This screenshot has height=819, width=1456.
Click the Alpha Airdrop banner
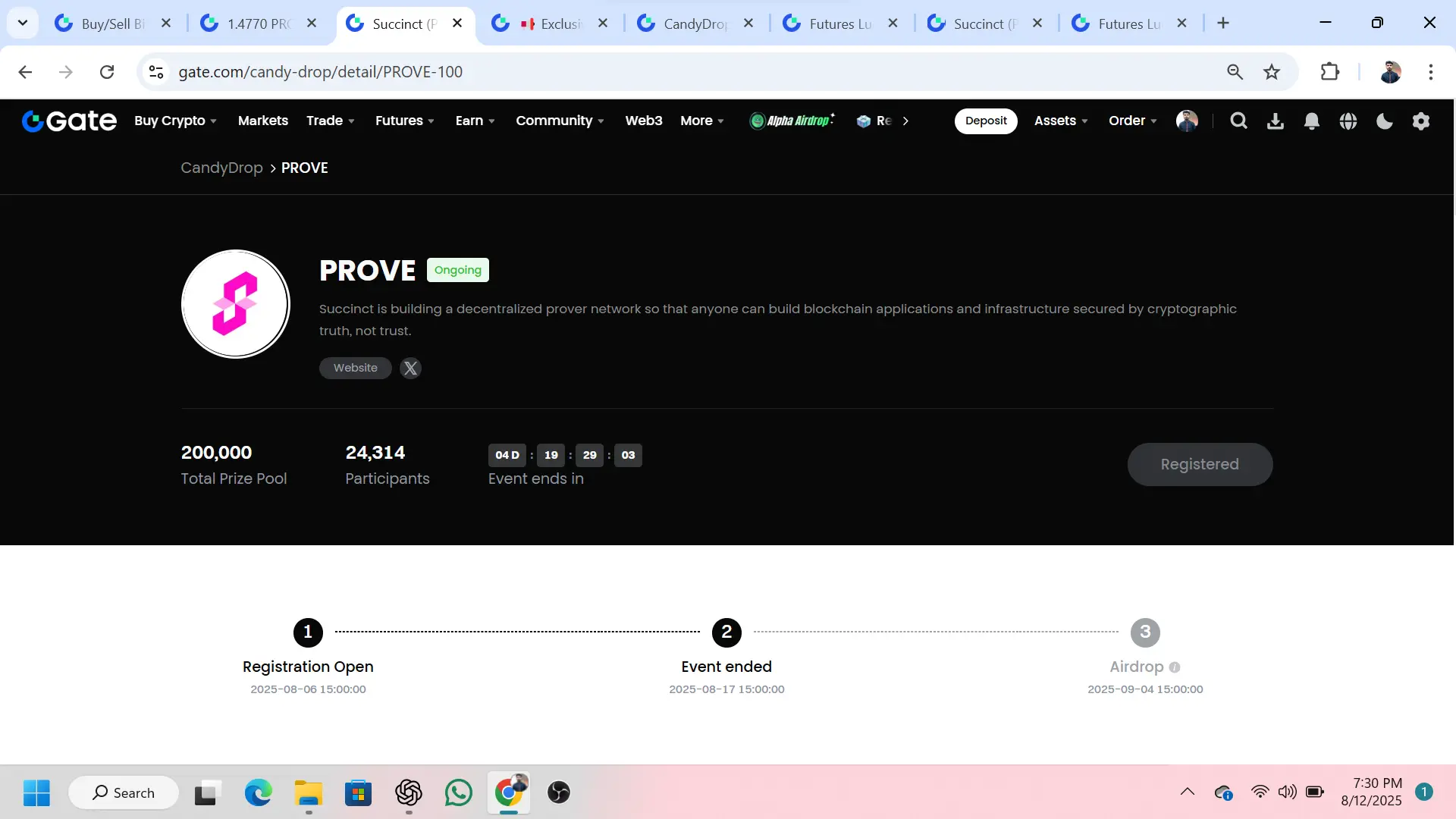point(792,121)
